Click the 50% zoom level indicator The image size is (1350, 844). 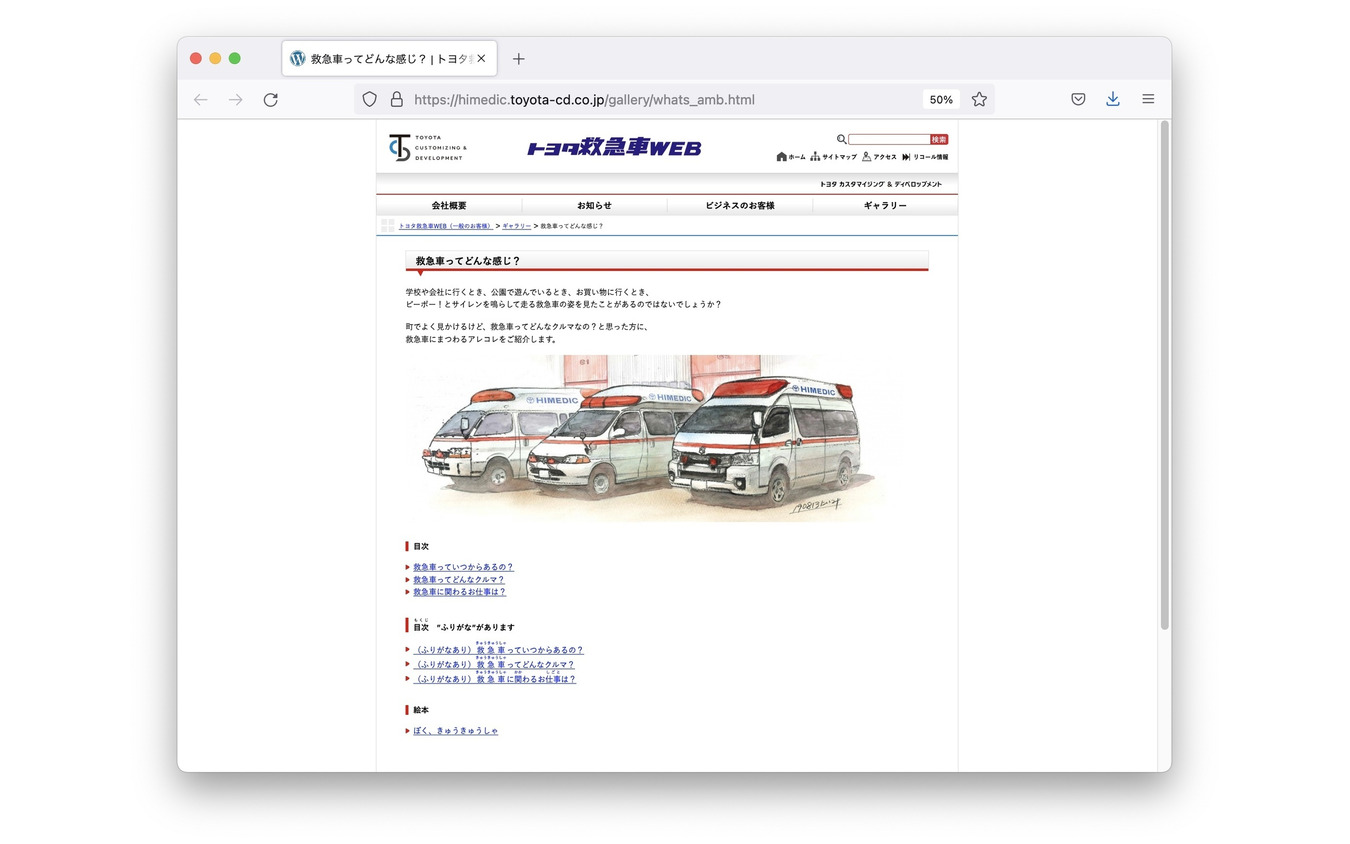[x=941, y=100]
